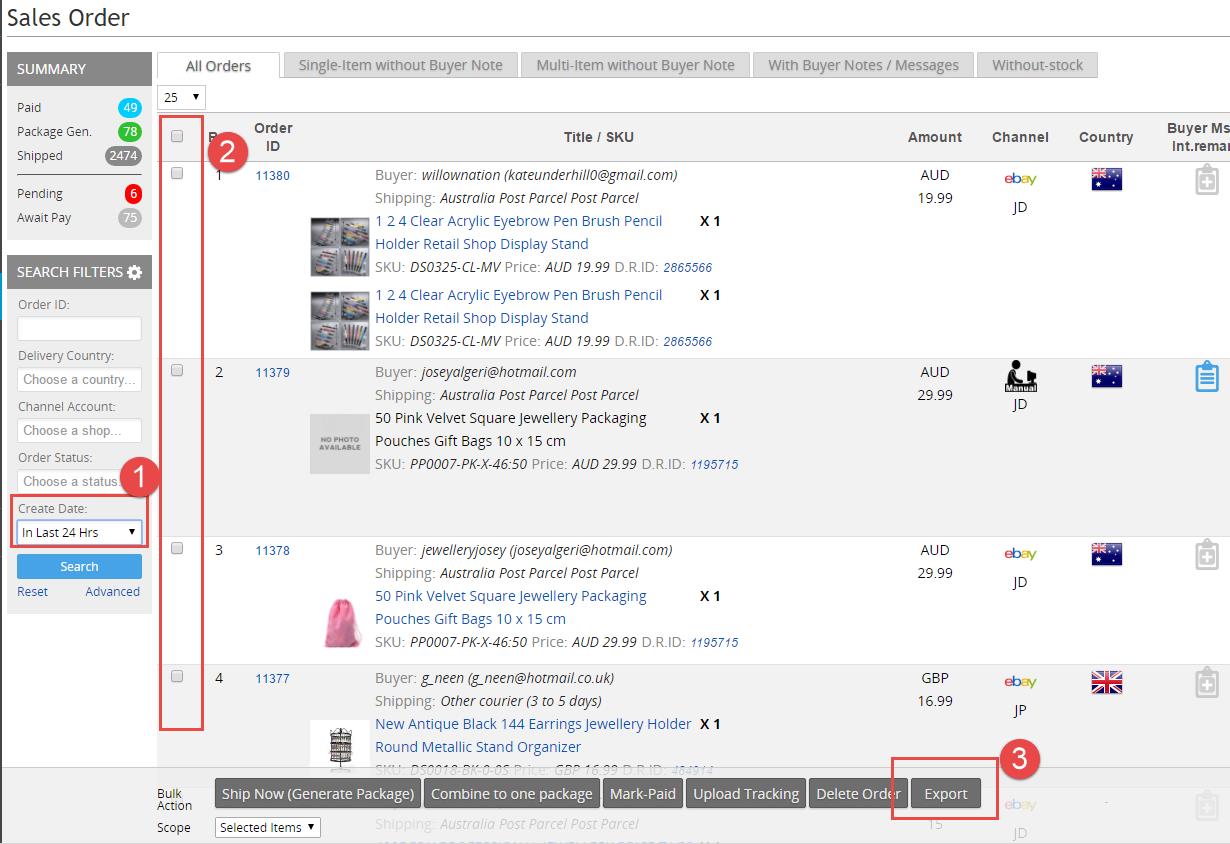
Task: Open earrings holder stand thumbnail
Action: point(340,746)
